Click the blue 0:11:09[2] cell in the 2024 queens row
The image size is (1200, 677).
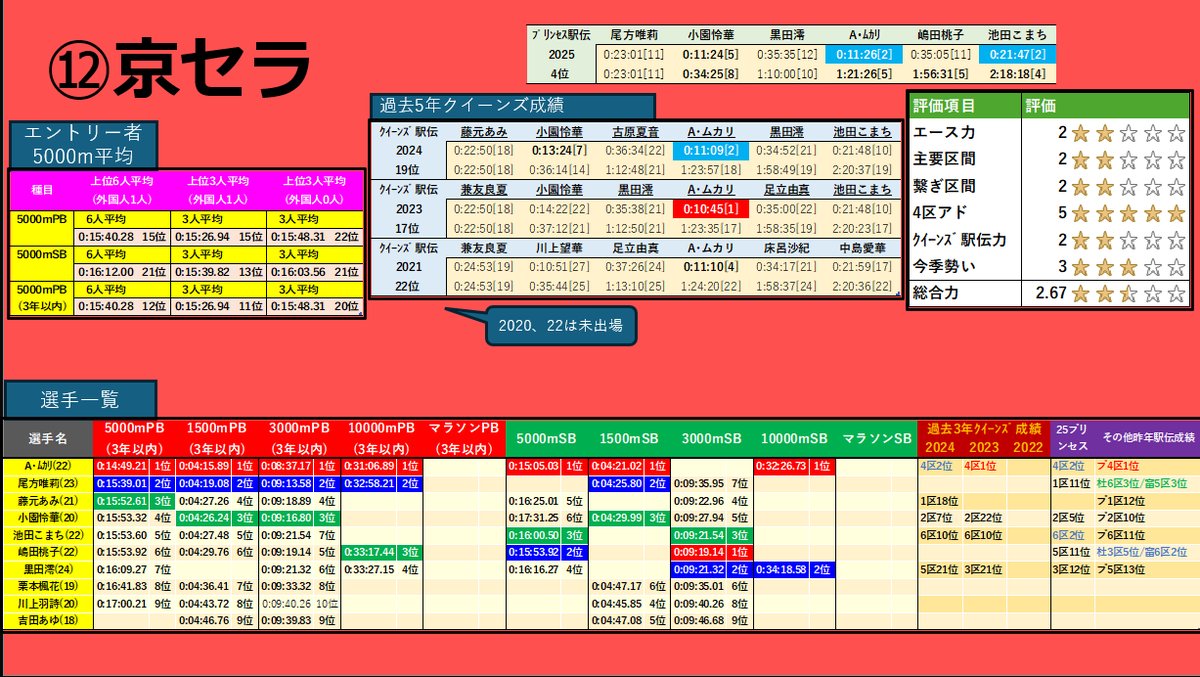(712, 150)
